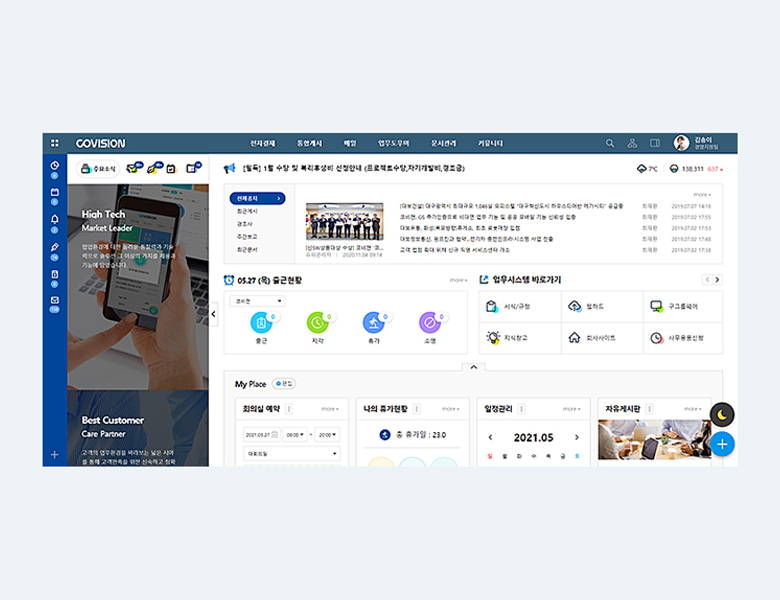
Task: Click the mail envelope icon in left sidebar
Action: pyautogui.click(x=55, y=299)
